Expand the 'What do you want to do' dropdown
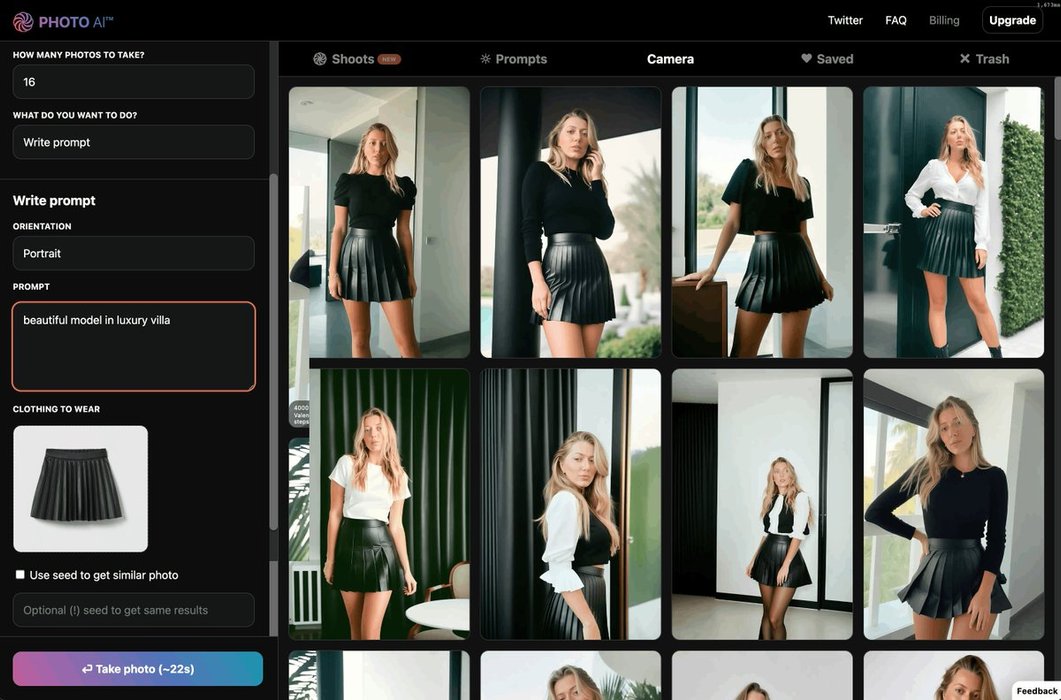 [133, 142]
